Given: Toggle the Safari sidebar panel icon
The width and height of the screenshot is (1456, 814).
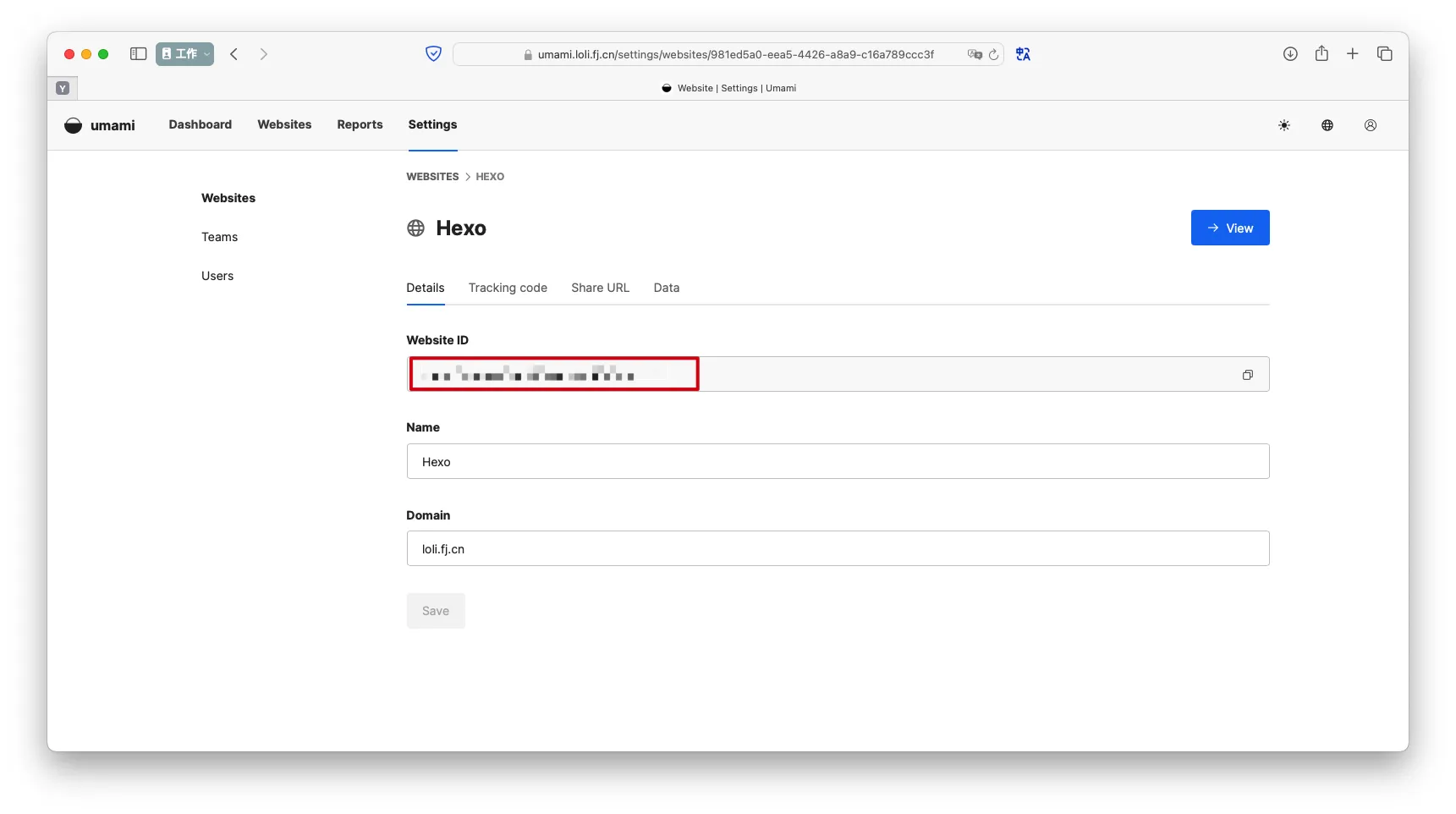Looking at the screenshot, I should click(139, 54).
